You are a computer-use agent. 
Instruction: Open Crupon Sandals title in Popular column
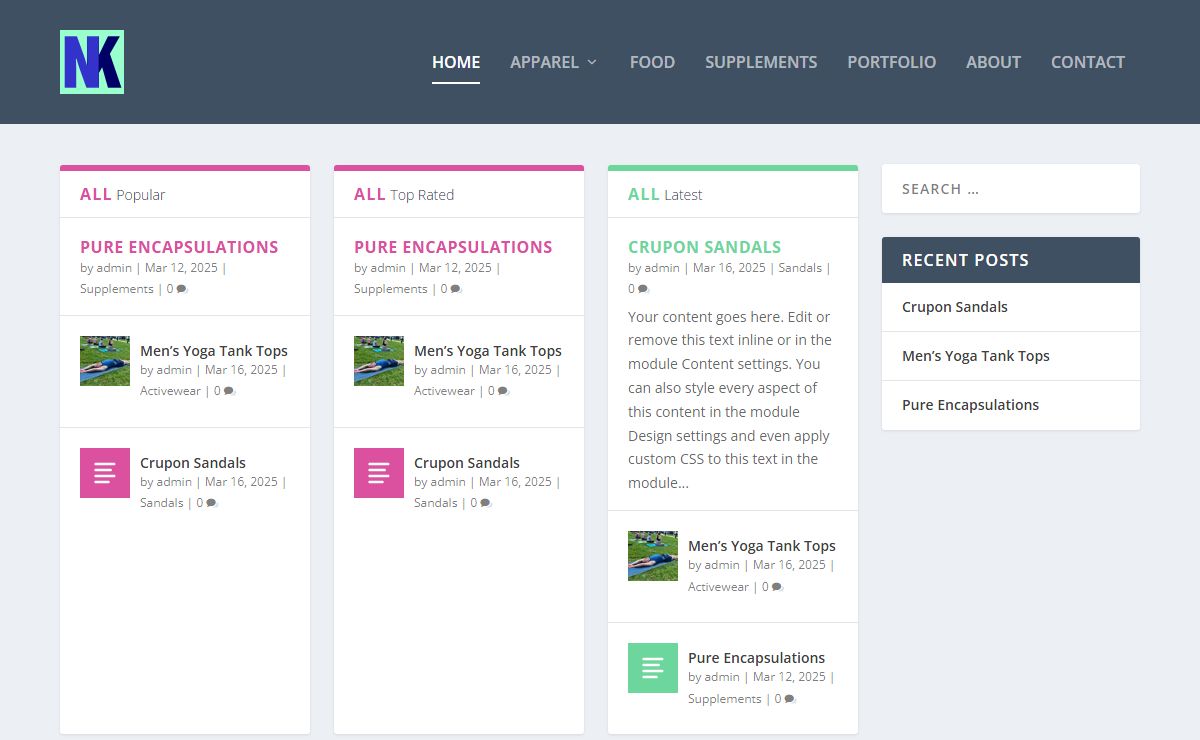coord(193,463)
